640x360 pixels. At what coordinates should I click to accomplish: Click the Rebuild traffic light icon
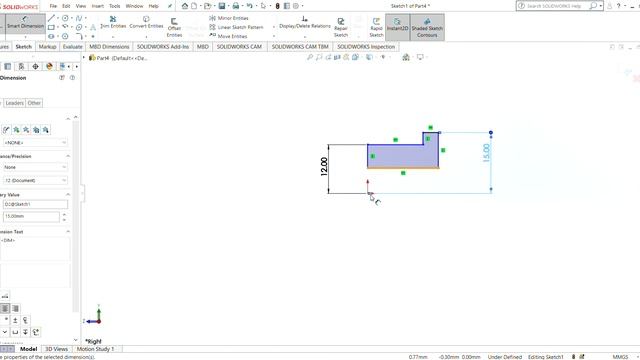pos(278,6)
